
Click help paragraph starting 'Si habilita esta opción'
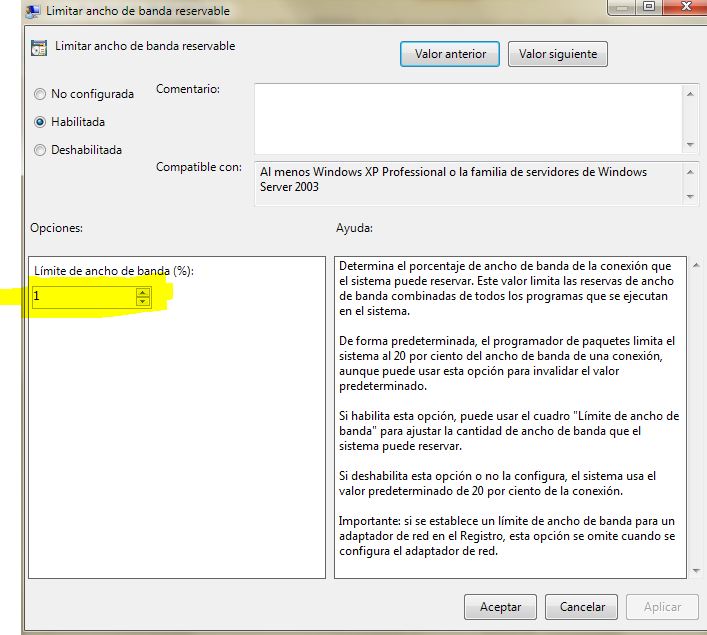[509, 431]
